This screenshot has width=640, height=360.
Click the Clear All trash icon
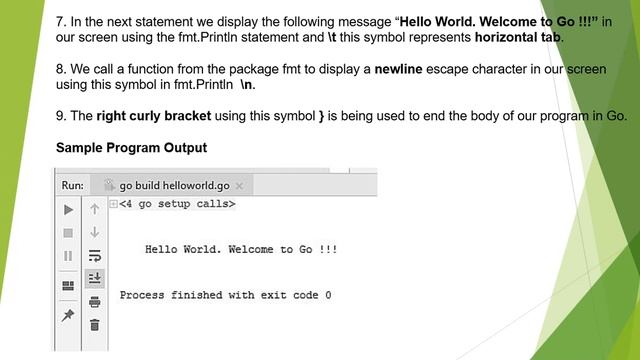tap(95, 325)
